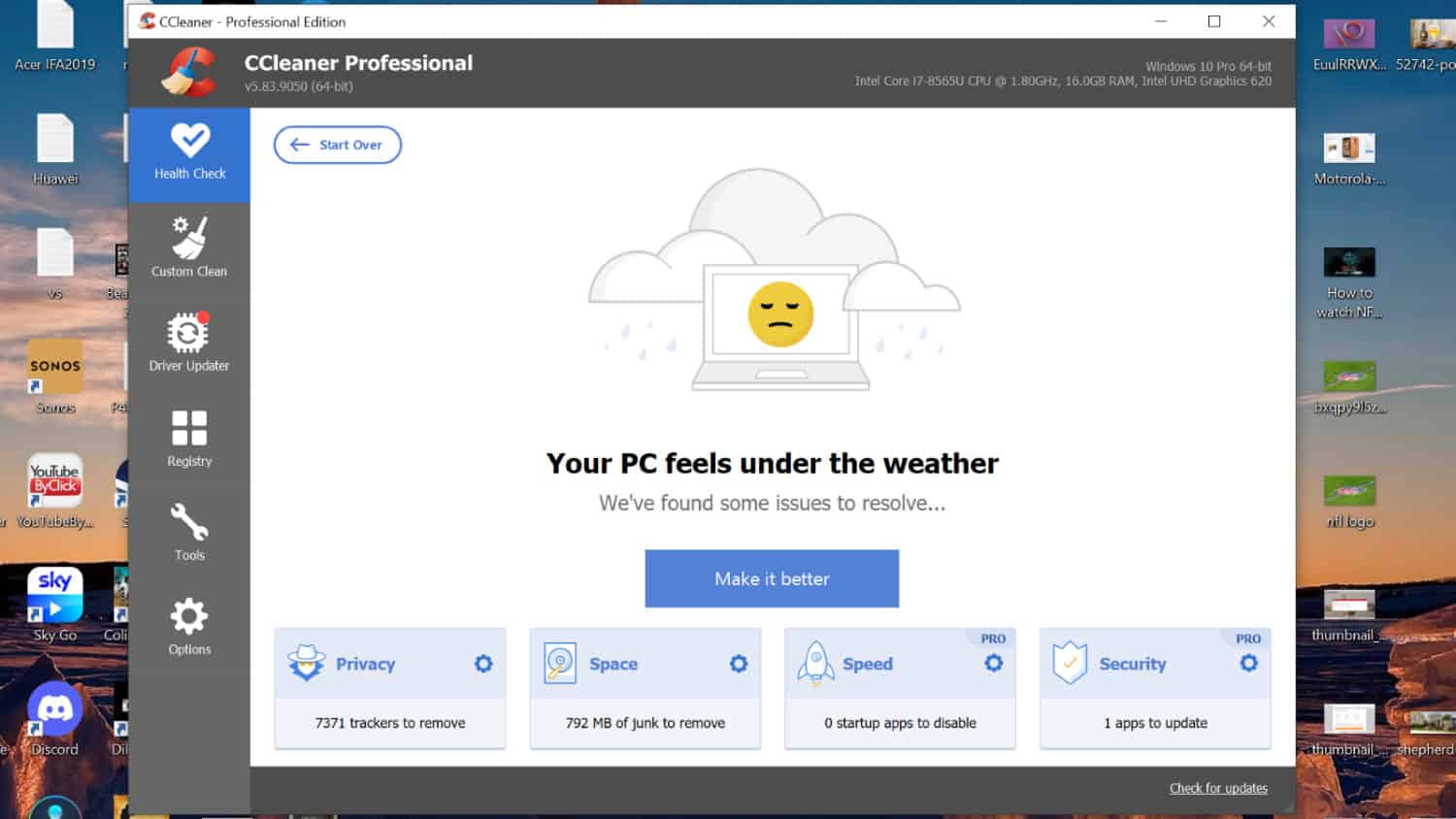The image size is (1456, 819).
Task: Click the CCleaner title bar icon
Action: point(147,21)
